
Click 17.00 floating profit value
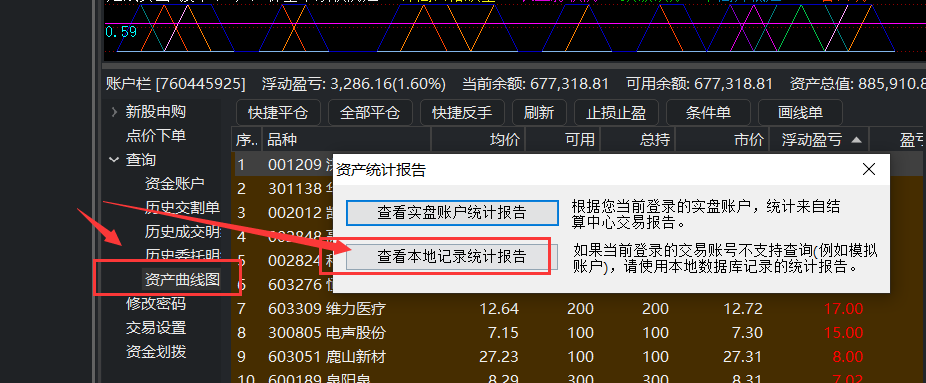pyautogui.click(x=843, y=309)
